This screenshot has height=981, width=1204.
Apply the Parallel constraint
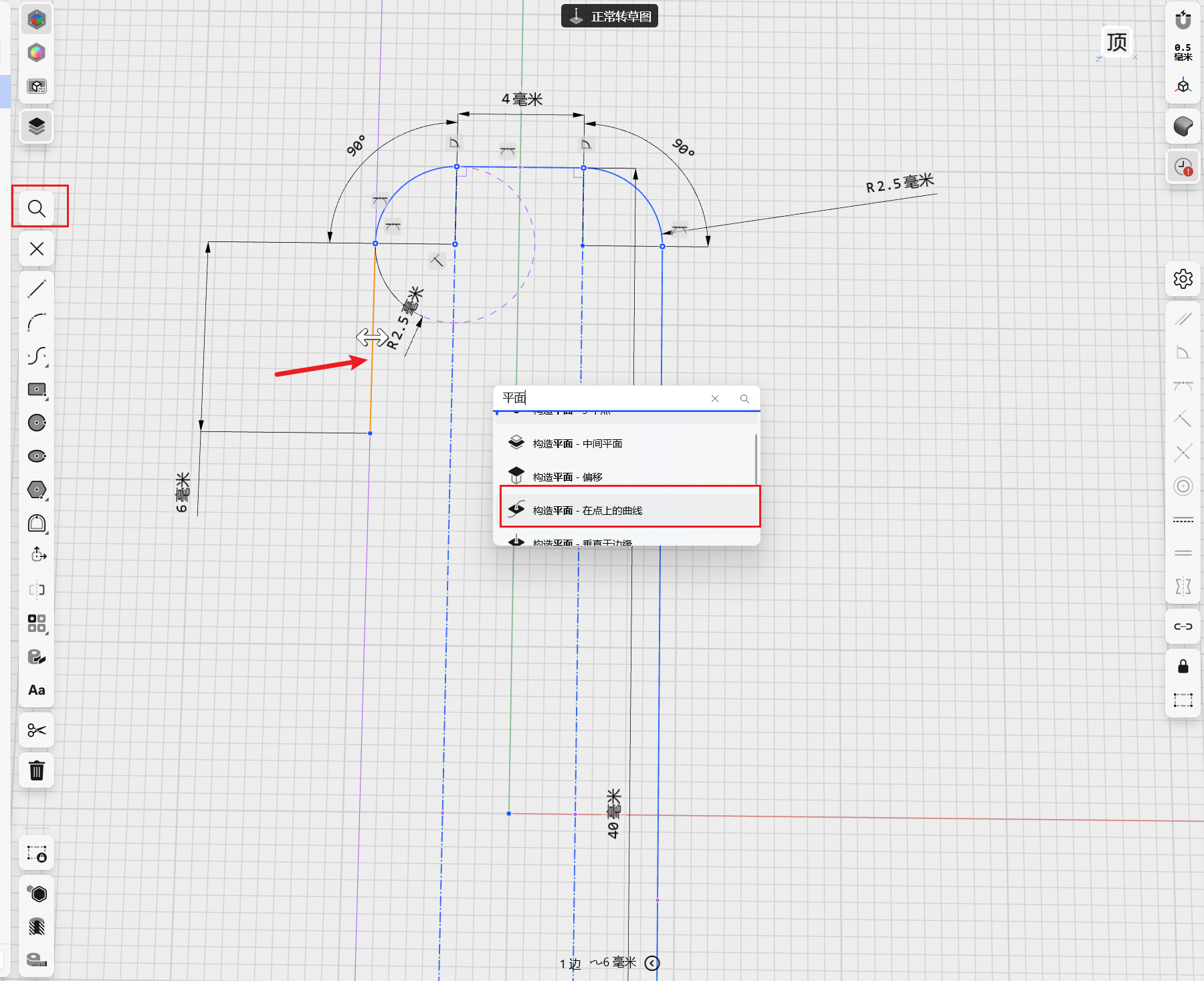tap(1183, 319)
